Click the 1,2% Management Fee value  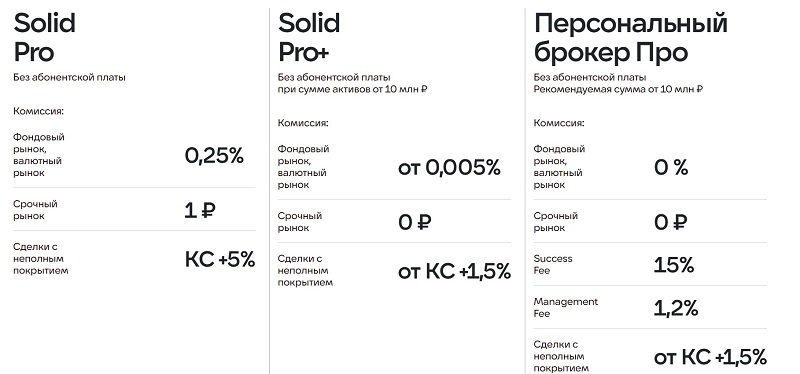point(676,308)
